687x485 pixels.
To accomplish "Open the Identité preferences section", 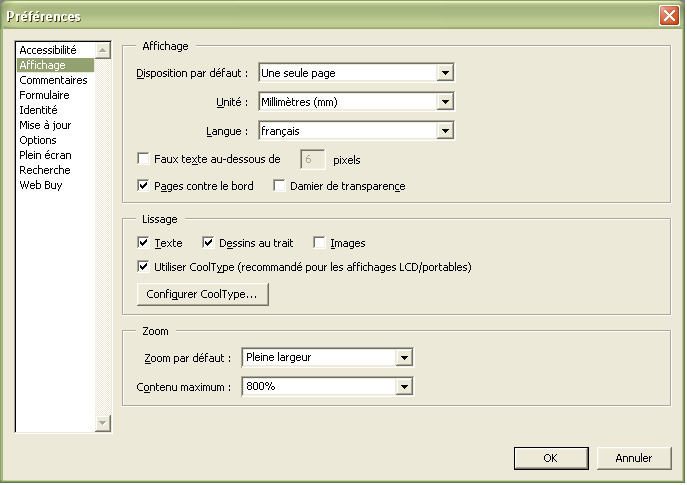I will click(x=38, y=110).
